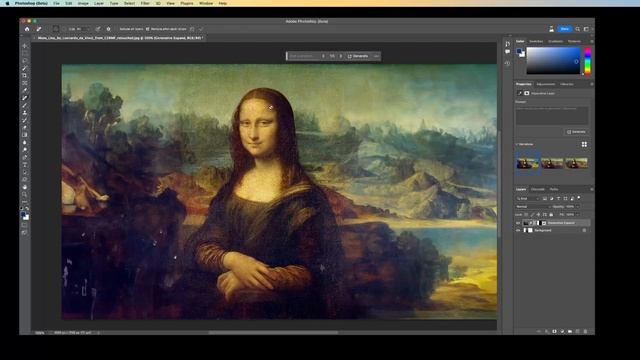This screenshot has width=640, height=360.
Task: Toggle smart object layer filter icon
Action: click(x=572, y=198)
